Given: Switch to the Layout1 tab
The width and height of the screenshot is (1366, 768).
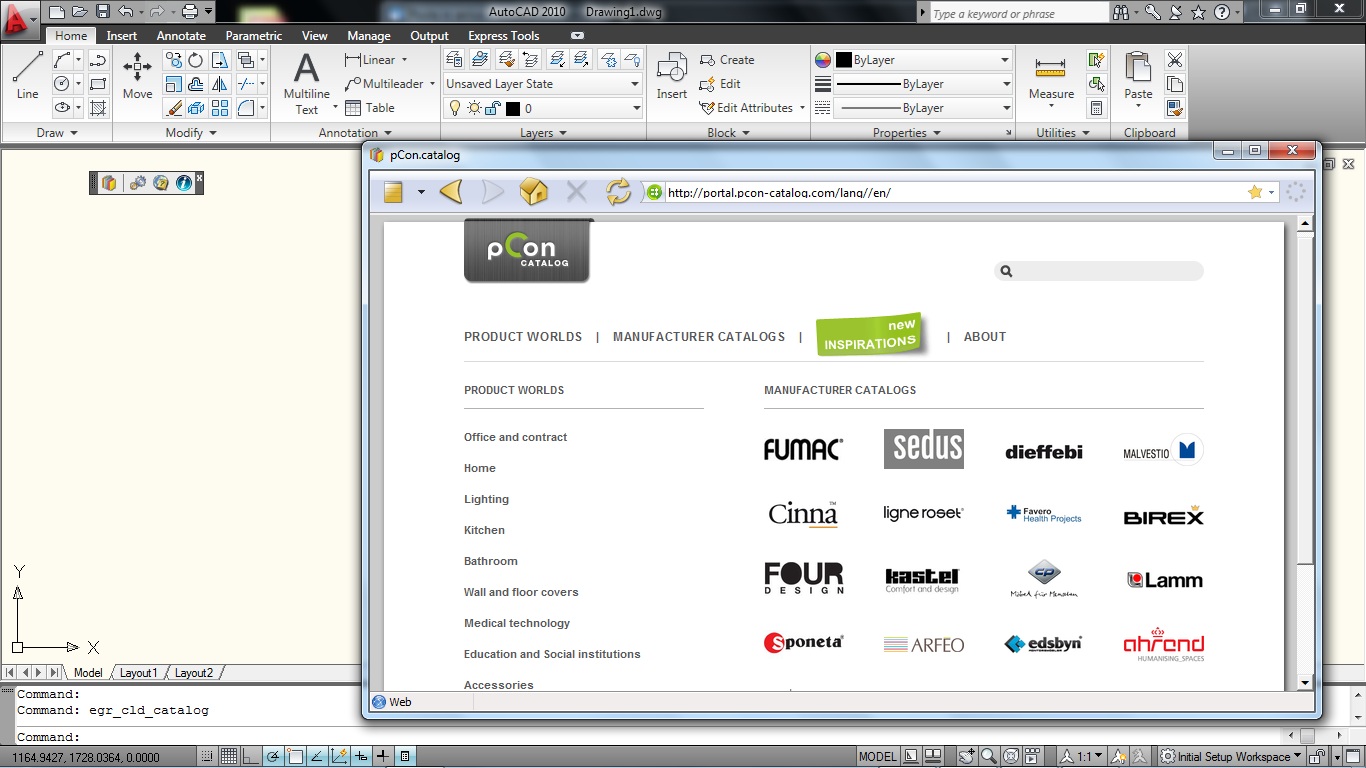Looking at the screenshot, I should point(139,673).
